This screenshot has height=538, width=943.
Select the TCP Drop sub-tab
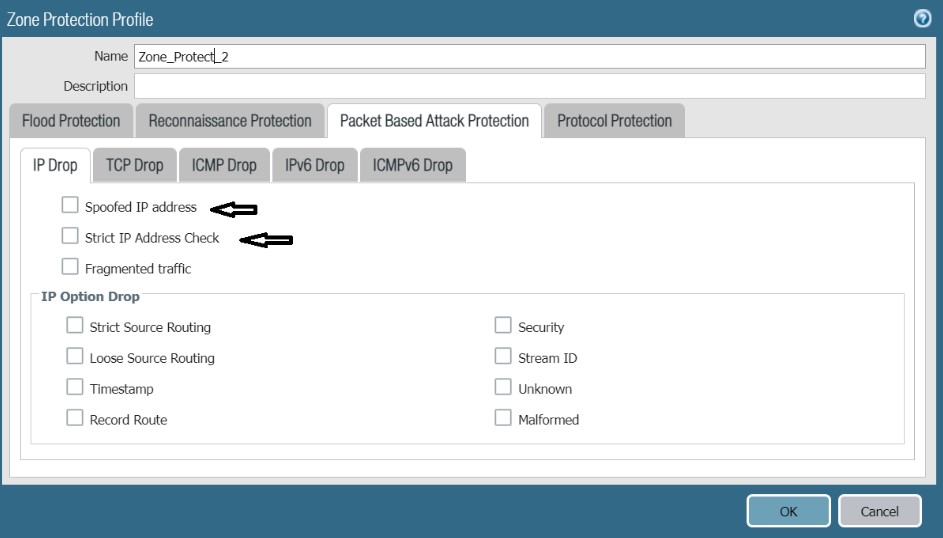(134, 166)
